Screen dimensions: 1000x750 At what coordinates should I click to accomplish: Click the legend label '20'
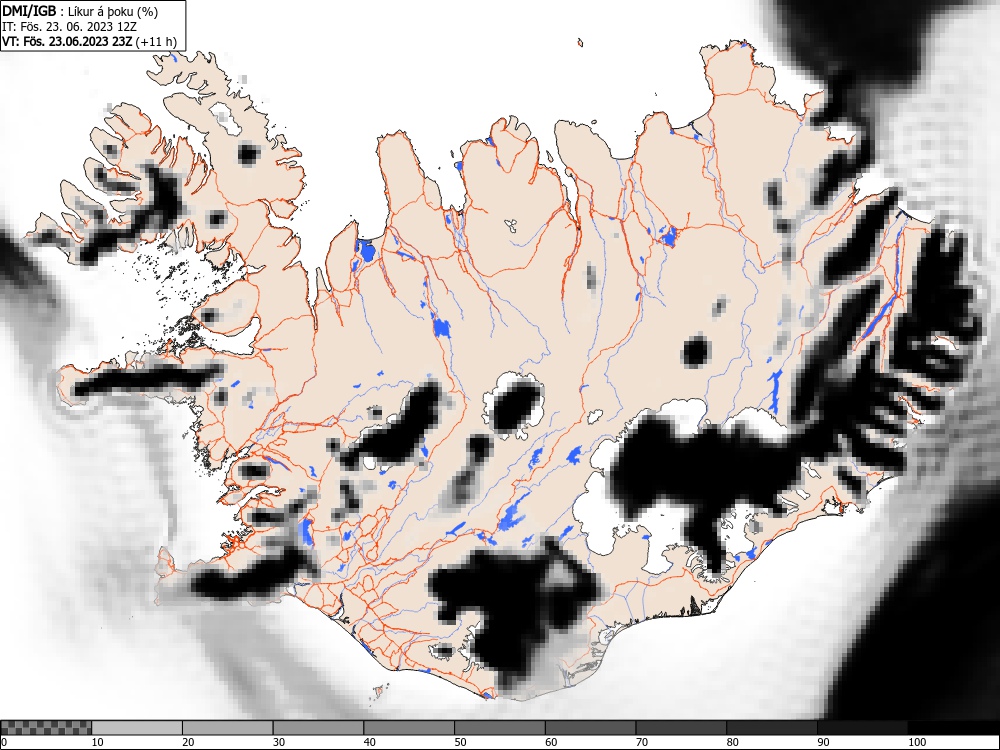click(188, 742)
